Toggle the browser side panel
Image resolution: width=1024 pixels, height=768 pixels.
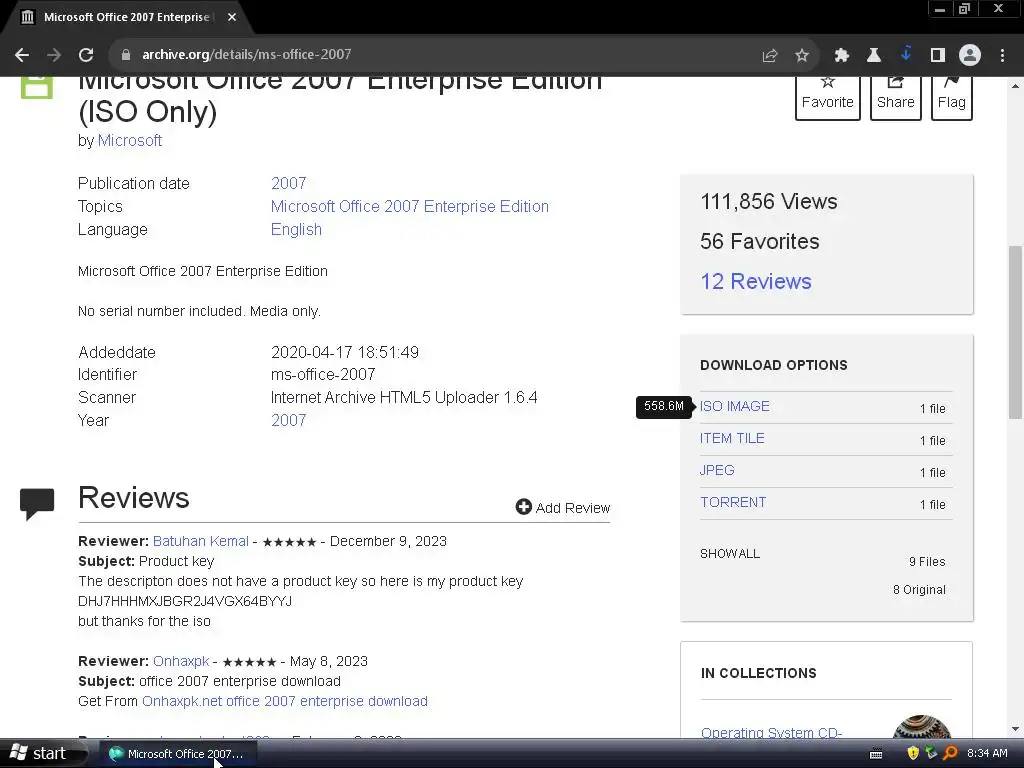(938, 56)
